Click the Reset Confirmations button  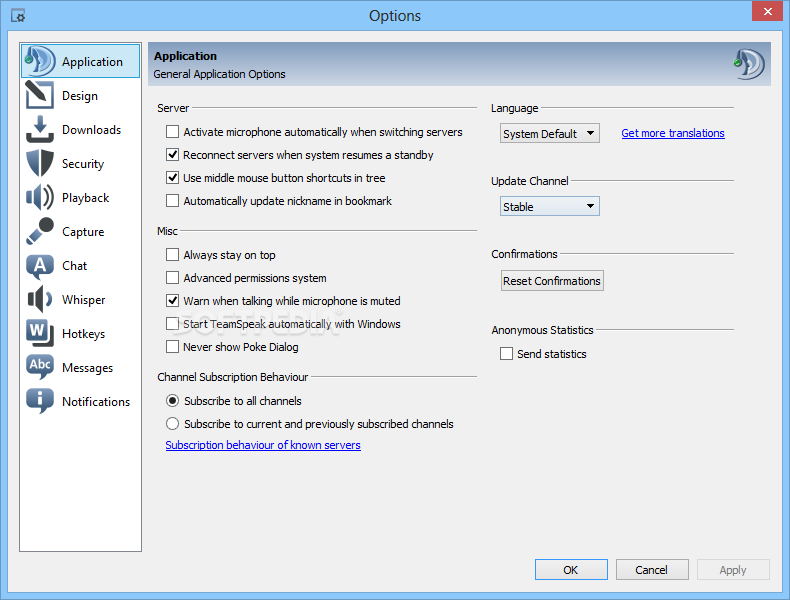click(x=552, y=281)
